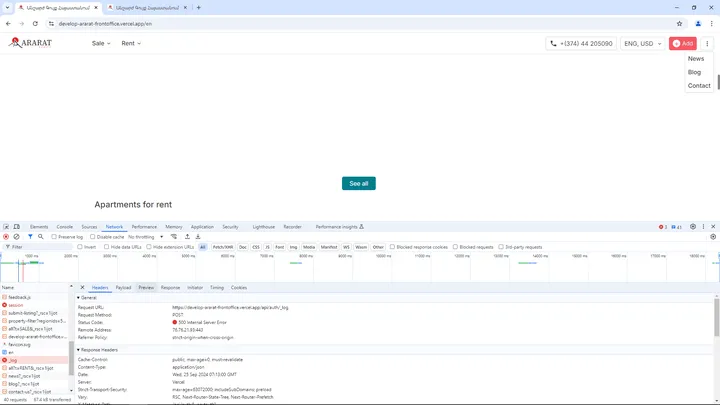Click the network filter funnel icon
The width and height of the screenshot is (720, 405).
pos(29,237)
